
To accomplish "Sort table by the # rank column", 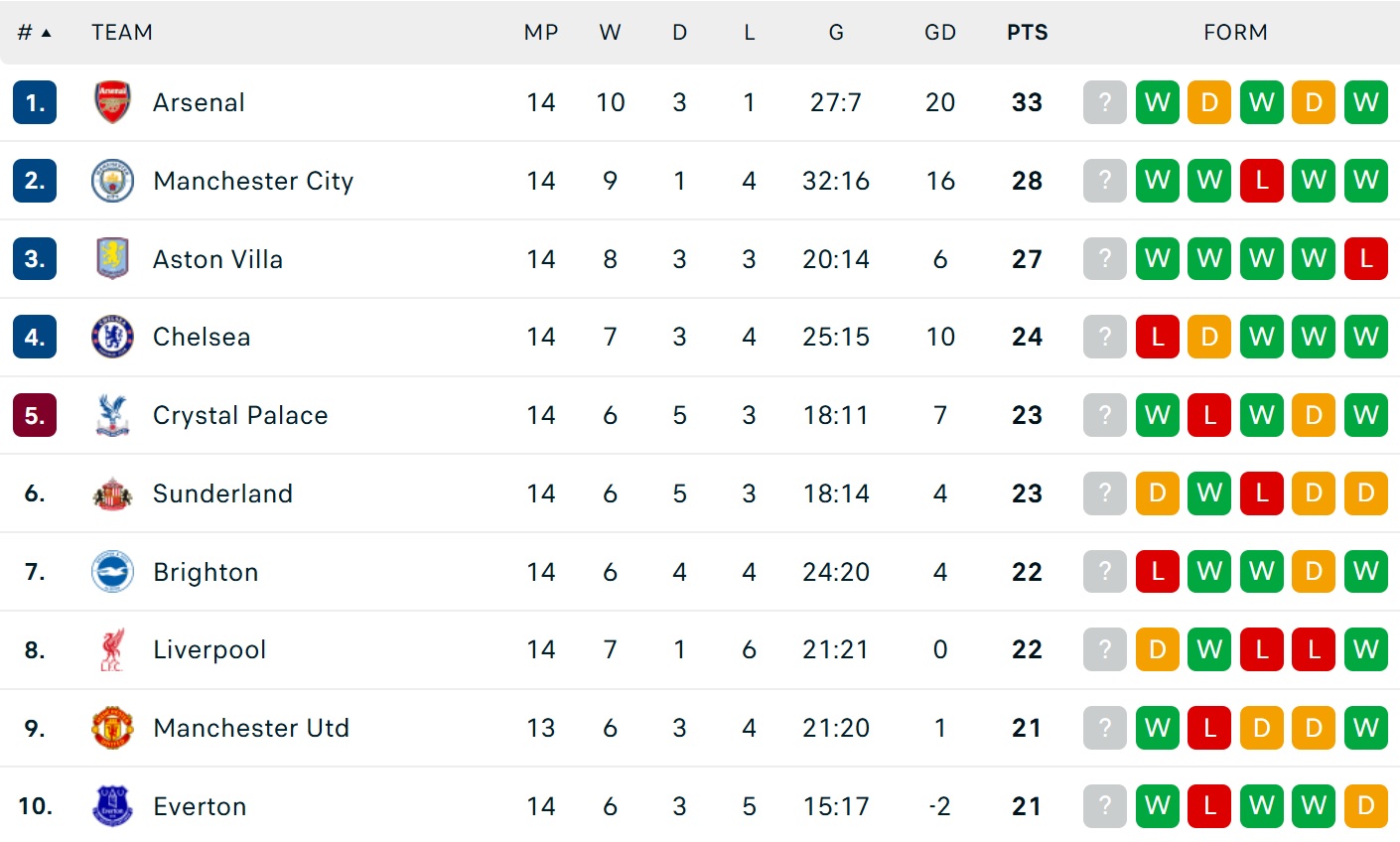I will click(34, 33).
